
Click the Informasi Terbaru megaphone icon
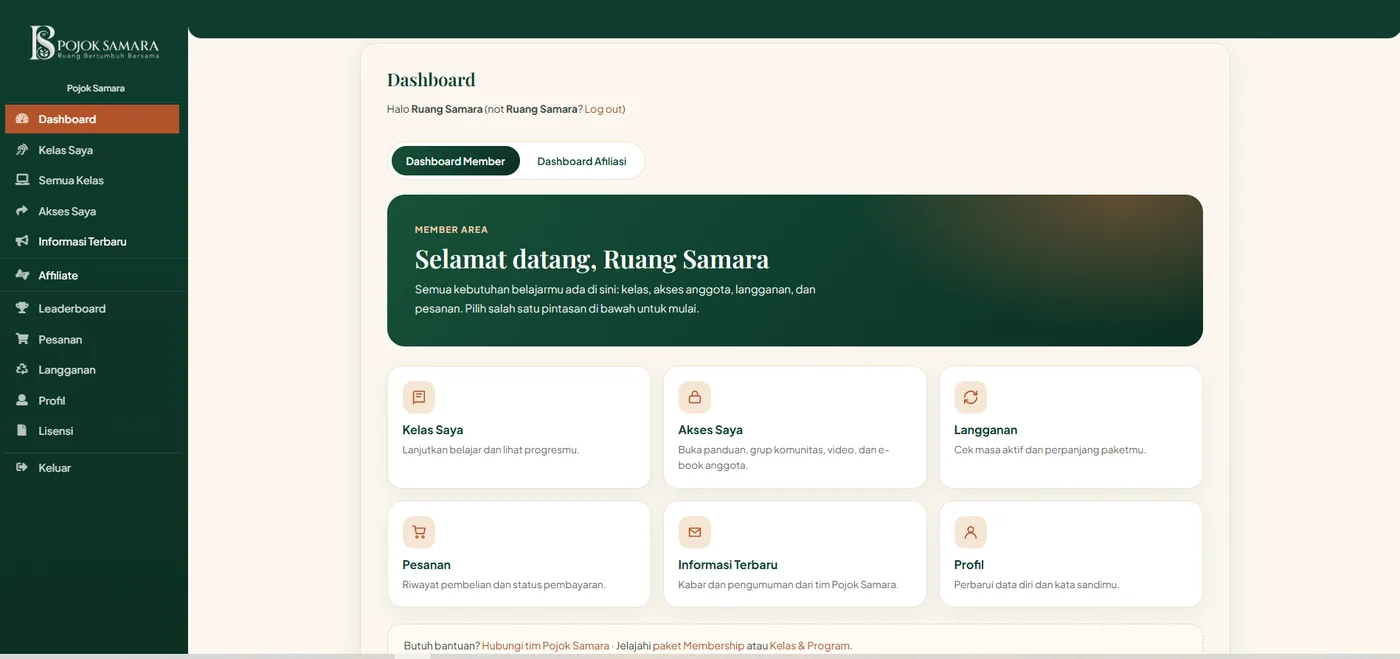[22, 241]
